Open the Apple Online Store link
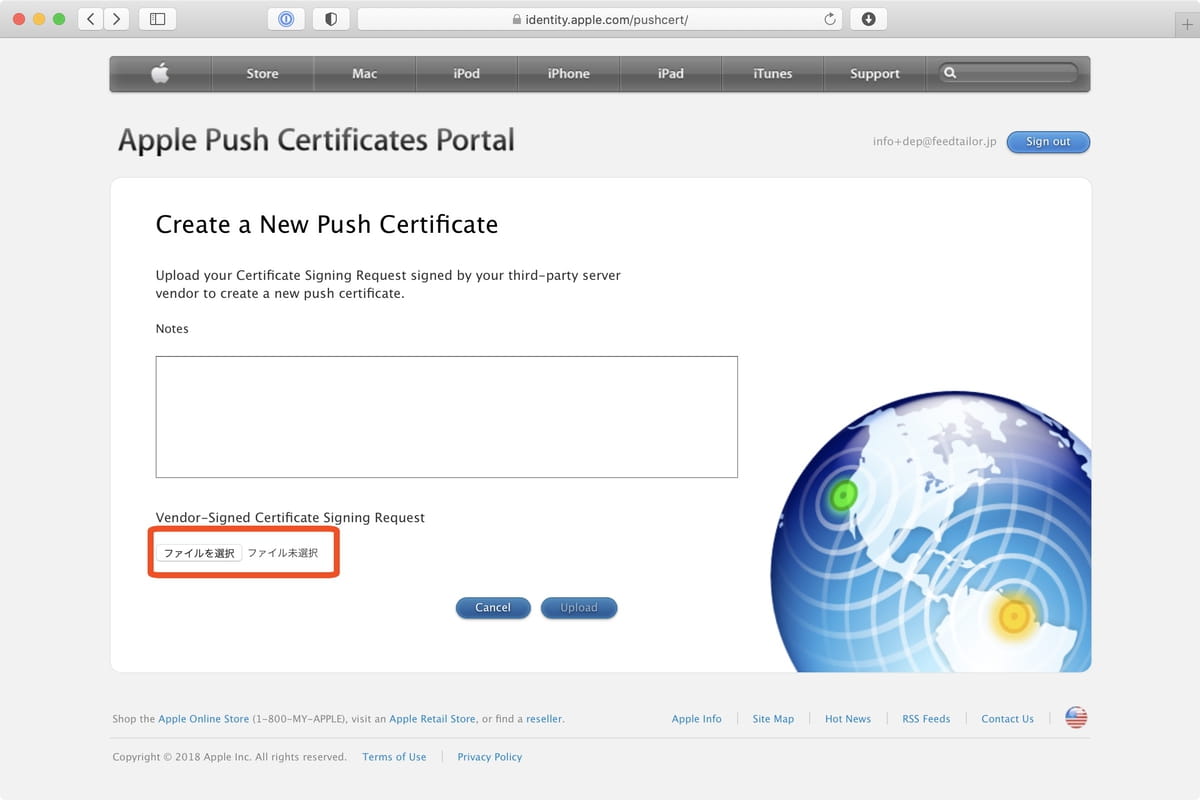The height and width of the screenshot is (800, 1200). click(x=204, y=719)
